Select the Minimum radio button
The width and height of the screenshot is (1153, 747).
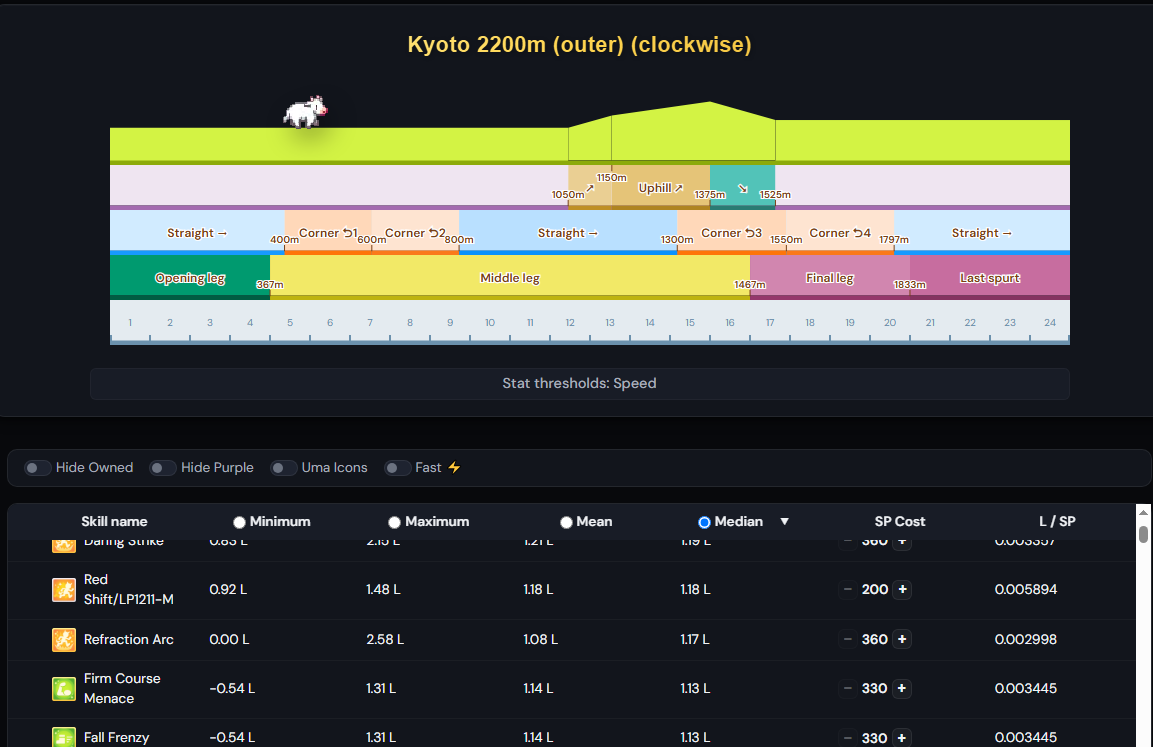239,522
